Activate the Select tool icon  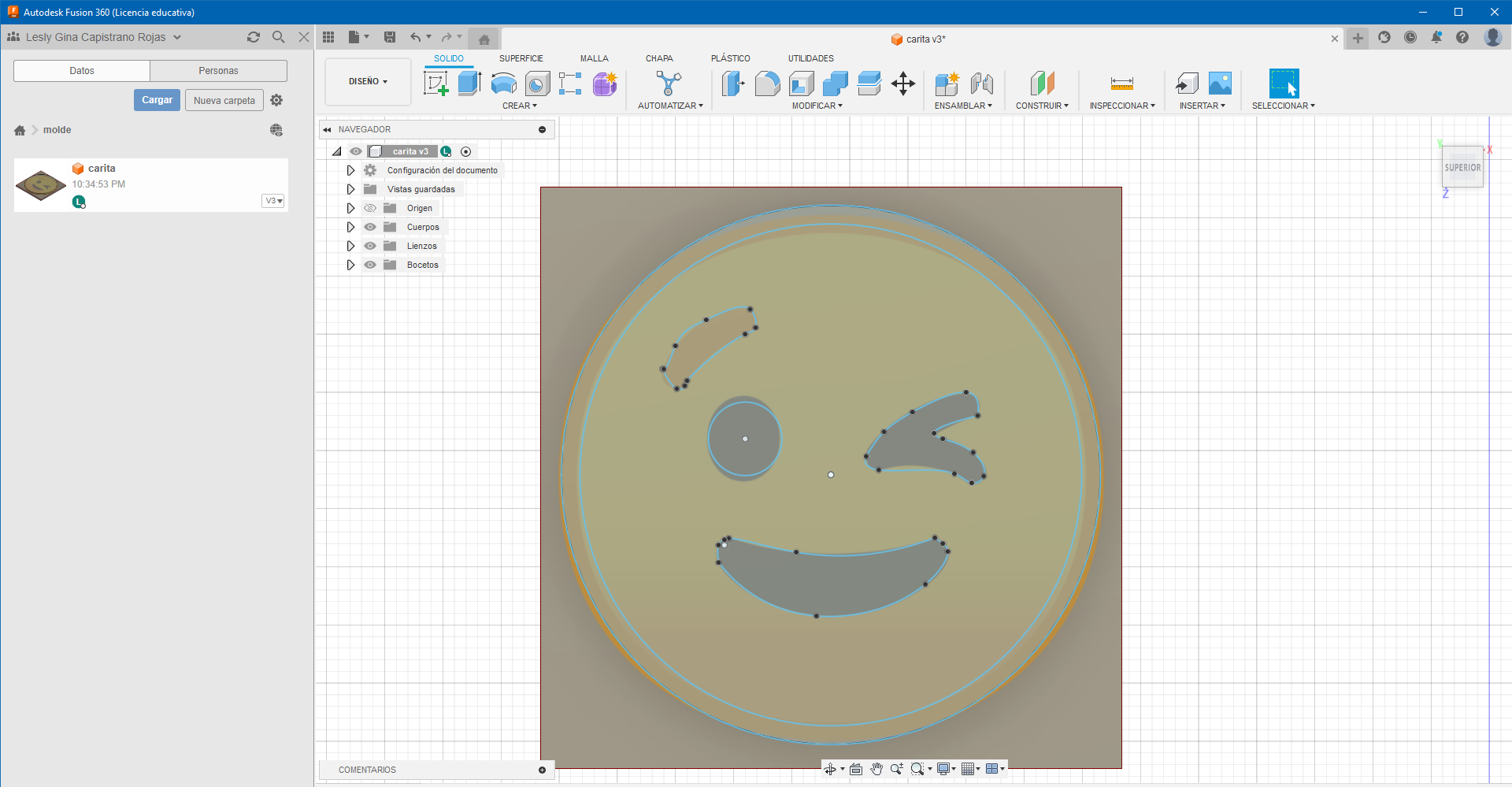click(1284, 84)
